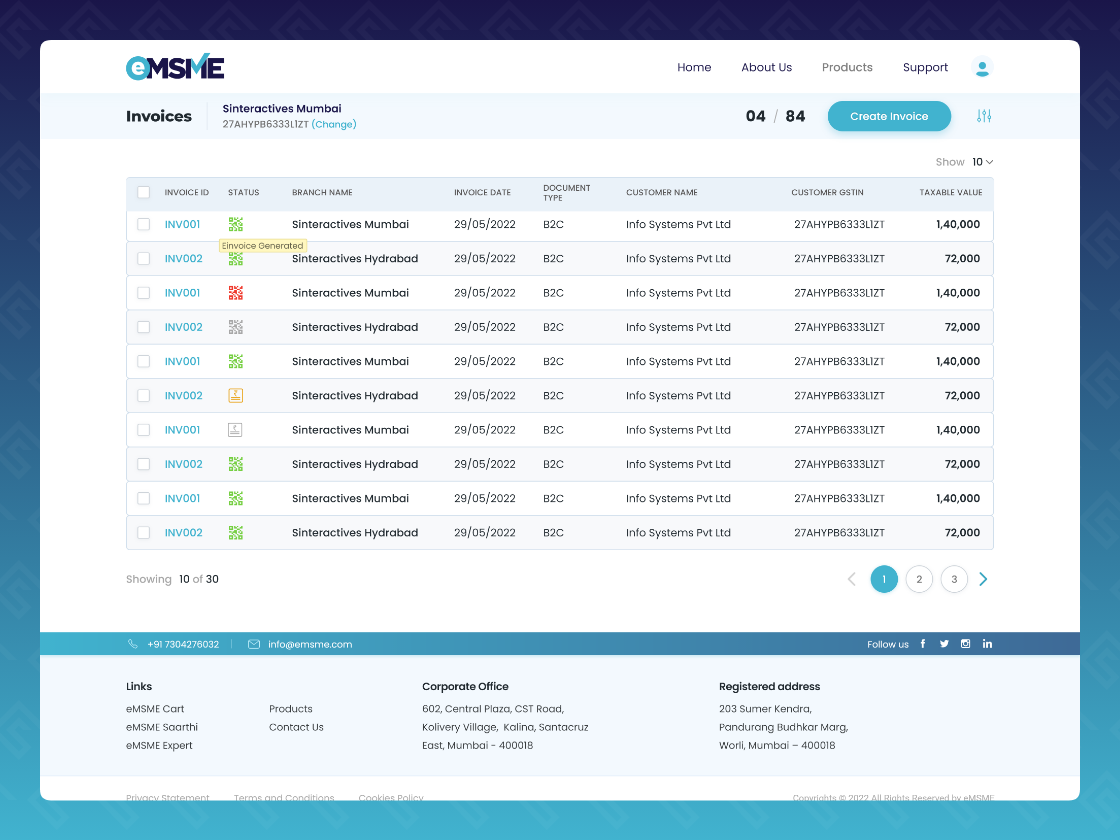Open the eMSME Saarthi footer link

pos(162,727)
